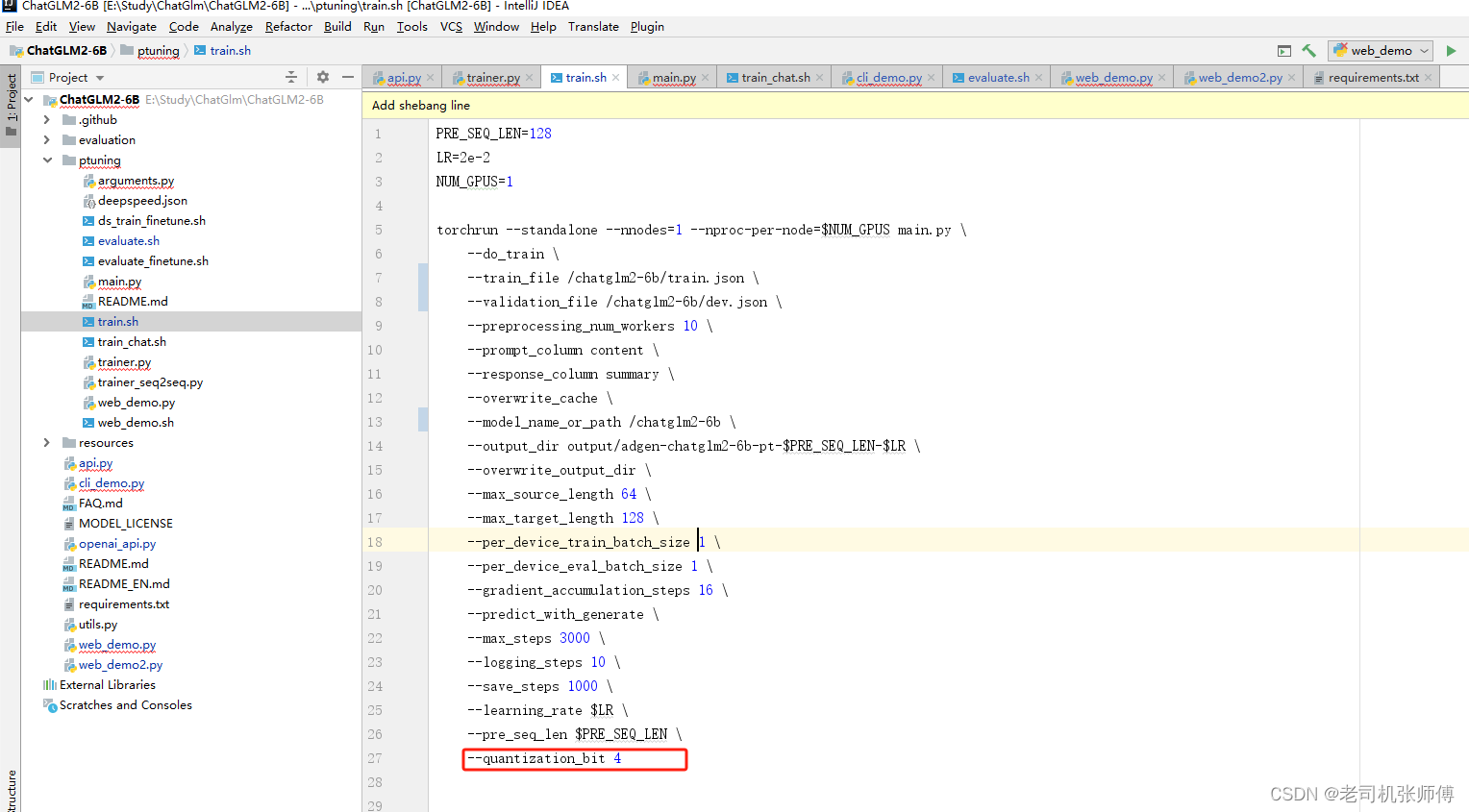Close the trainer.py editor tab
This screenshot has height=812, width=1469.
[x=530, y=78]
